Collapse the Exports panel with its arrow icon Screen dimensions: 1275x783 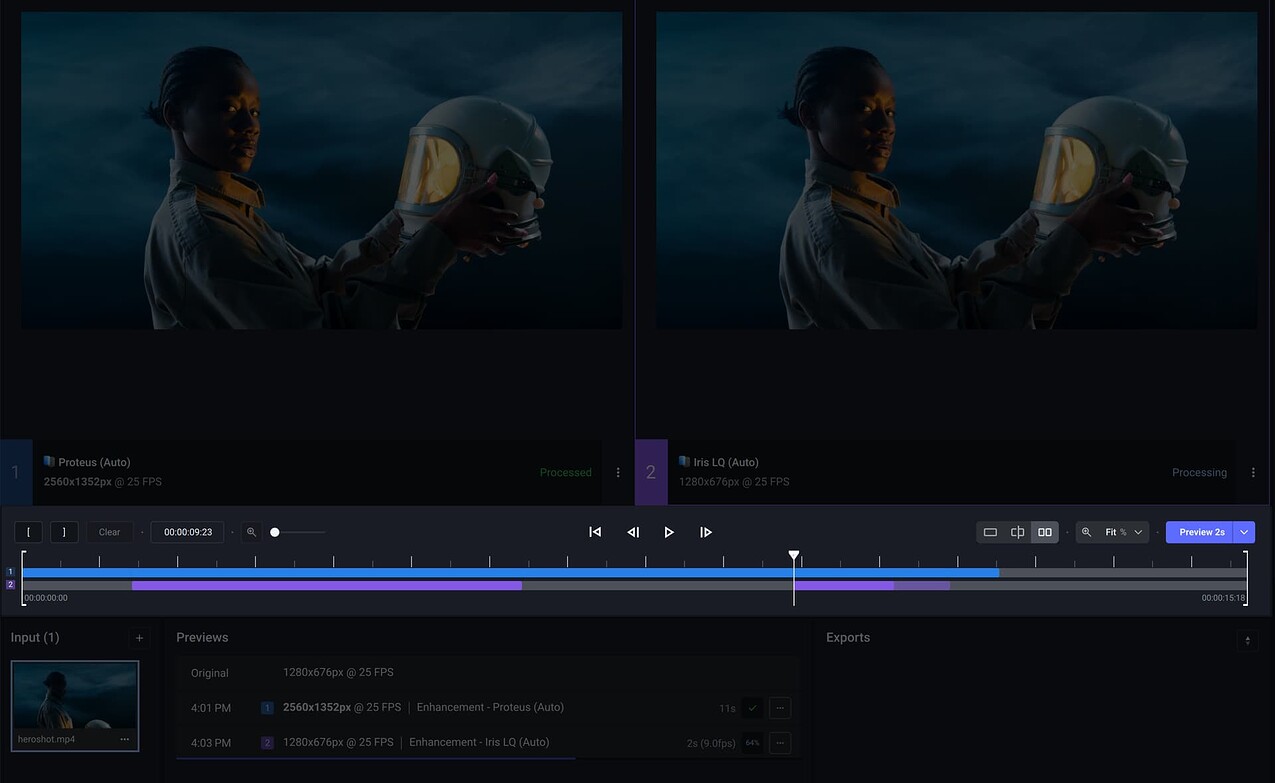pos(1246,639)
